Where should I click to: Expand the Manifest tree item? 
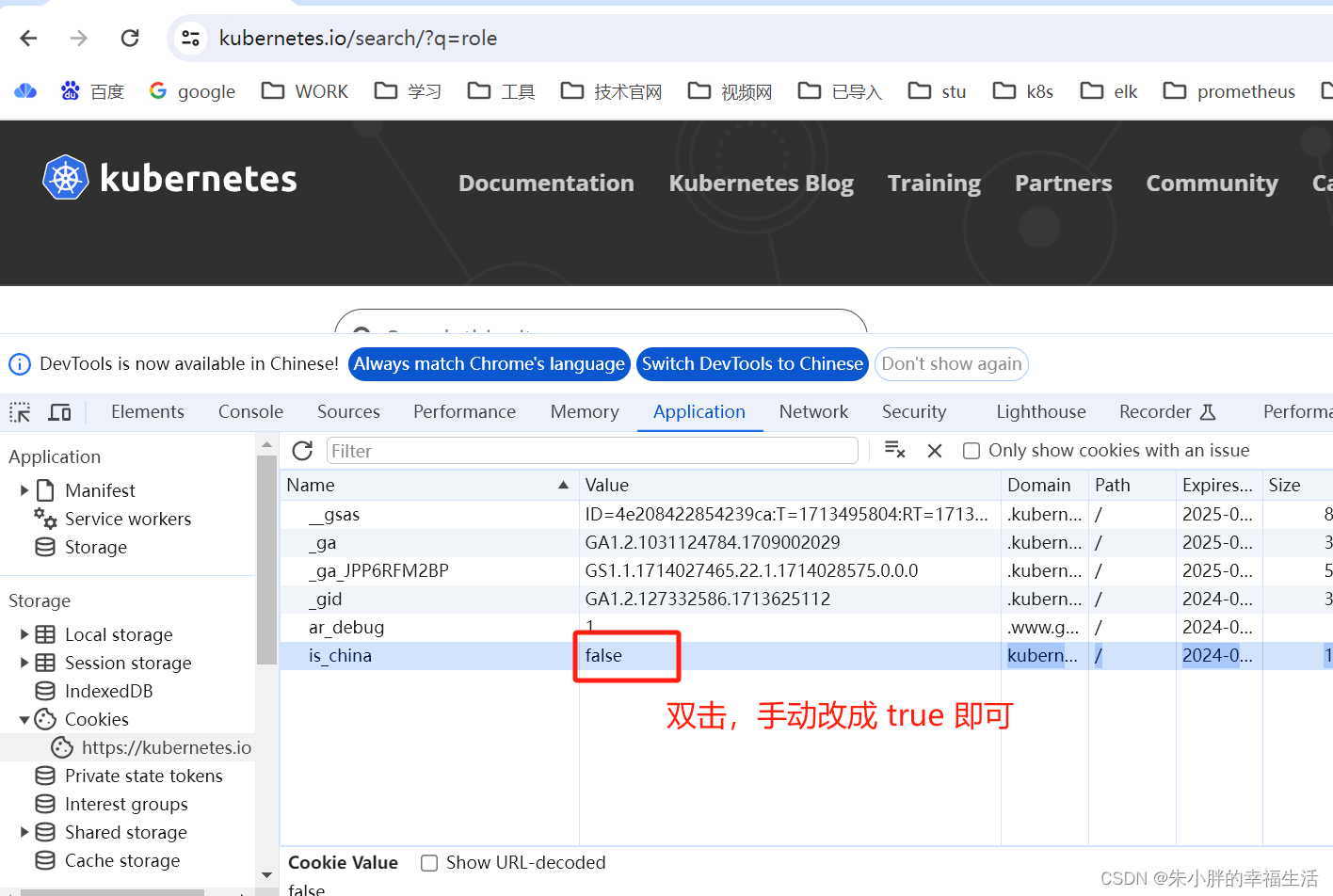(x=24, y=490)
